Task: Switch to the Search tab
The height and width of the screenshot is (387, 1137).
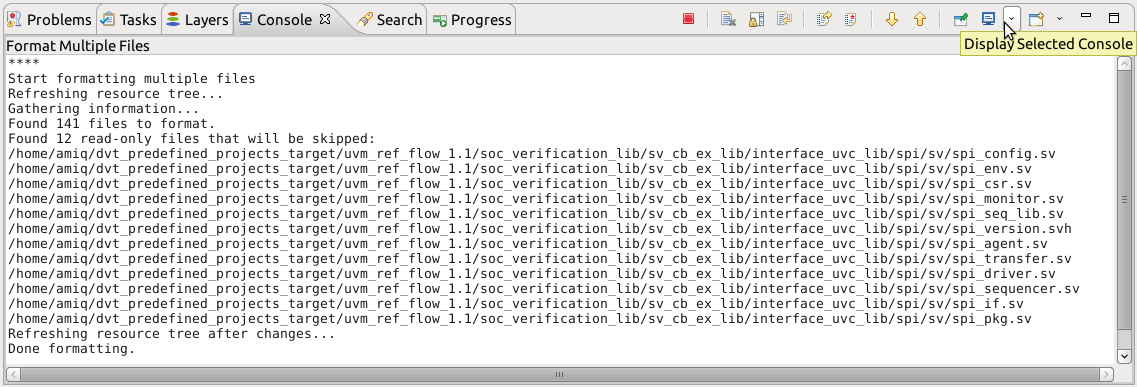Action: [x=389, y=20]
